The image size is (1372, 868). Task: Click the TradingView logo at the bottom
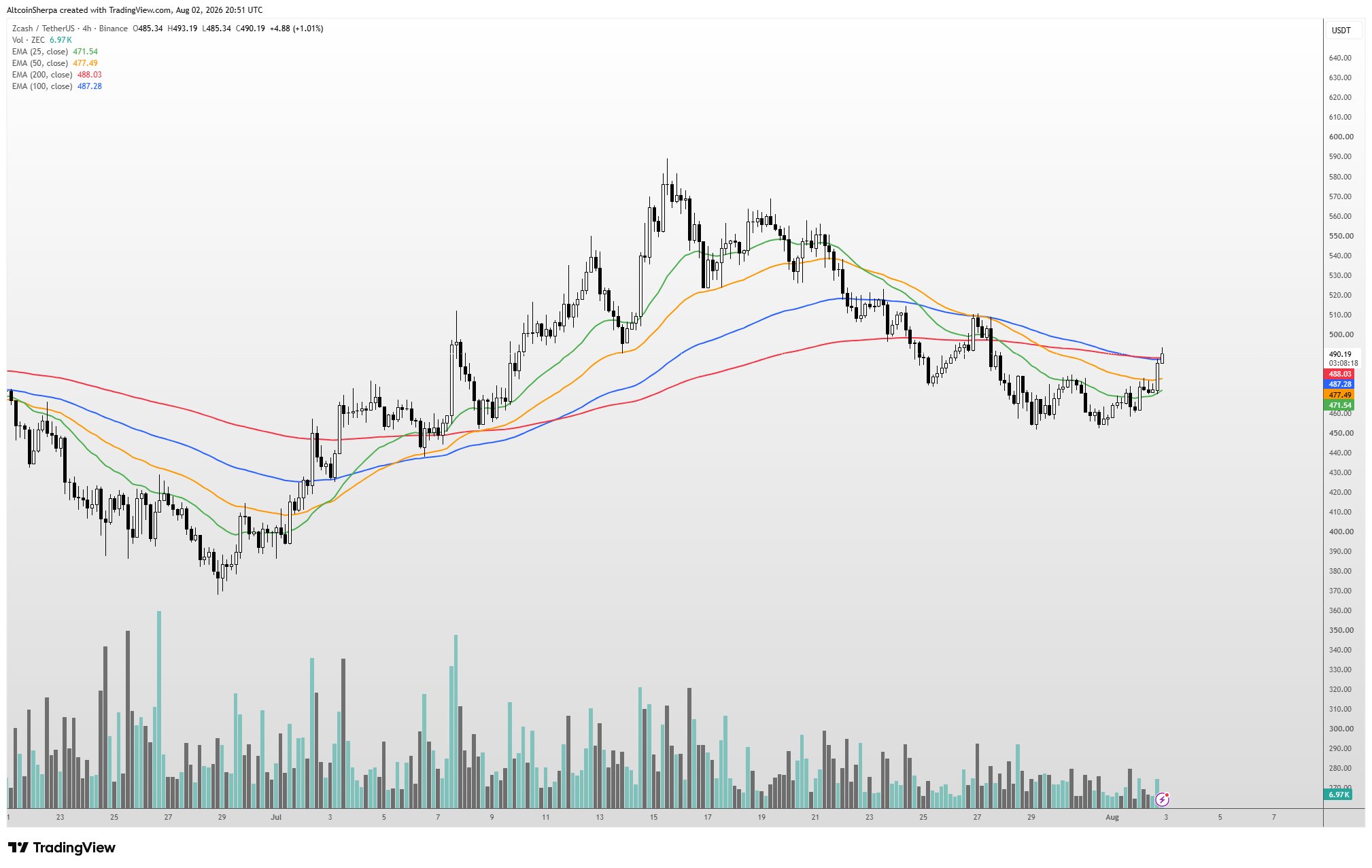point(62,848)
